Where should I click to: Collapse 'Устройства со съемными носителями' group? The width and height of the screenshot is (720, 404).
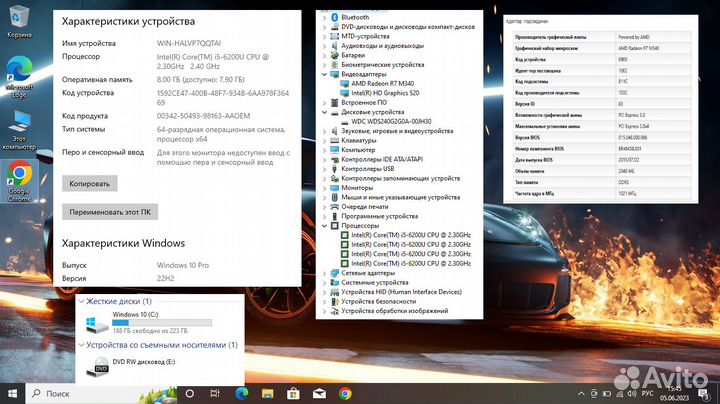(x=81, y=345)
